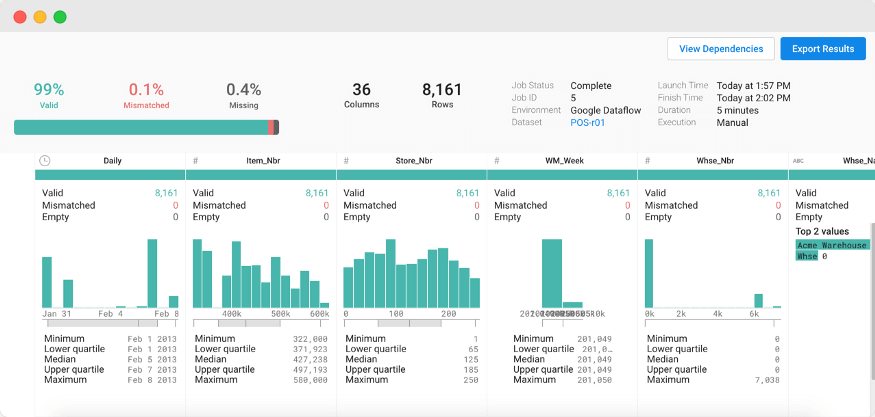Click Maximum 7,038 value in Whse_Nbr

tap(767, 380)
